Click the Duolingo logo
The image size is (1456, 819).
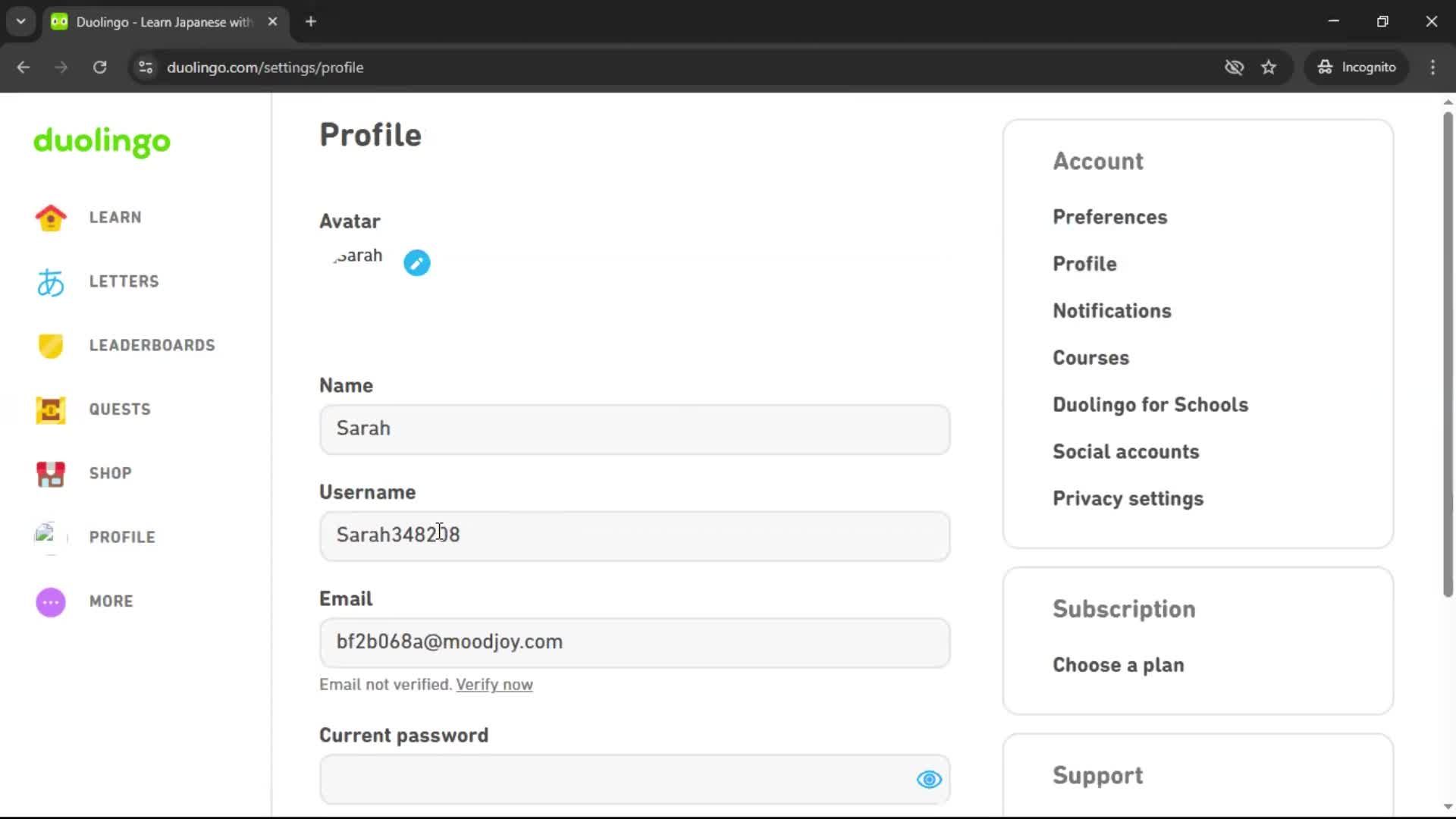pos(102,143)
